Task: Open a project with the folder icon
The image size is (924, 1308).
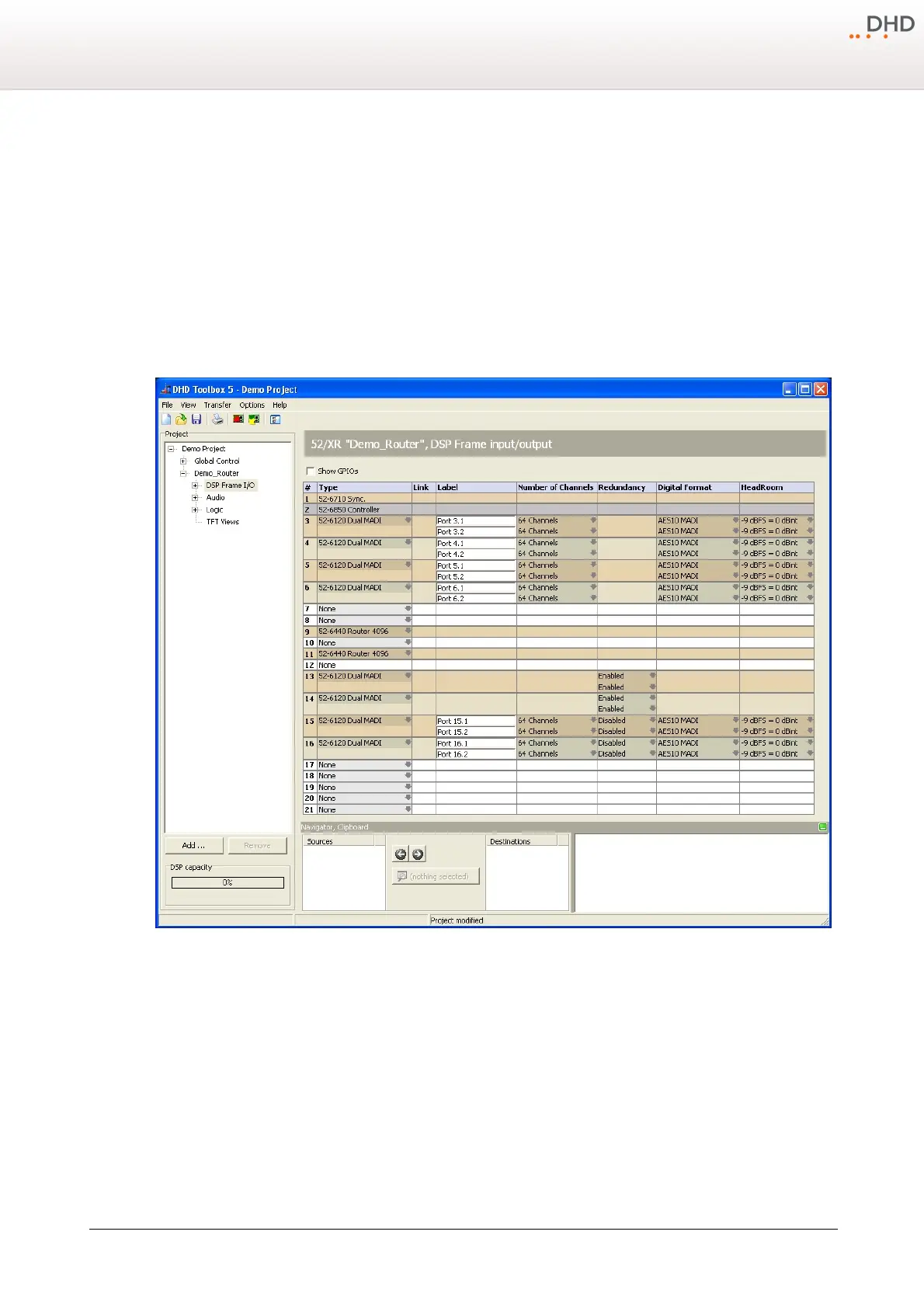Action: tap(181, 419)
